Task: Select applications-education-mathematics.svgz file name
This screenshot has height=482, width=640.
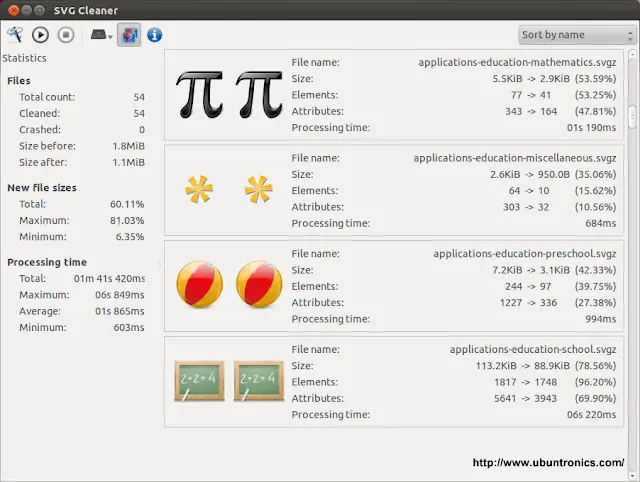Action: click(517, 62)
